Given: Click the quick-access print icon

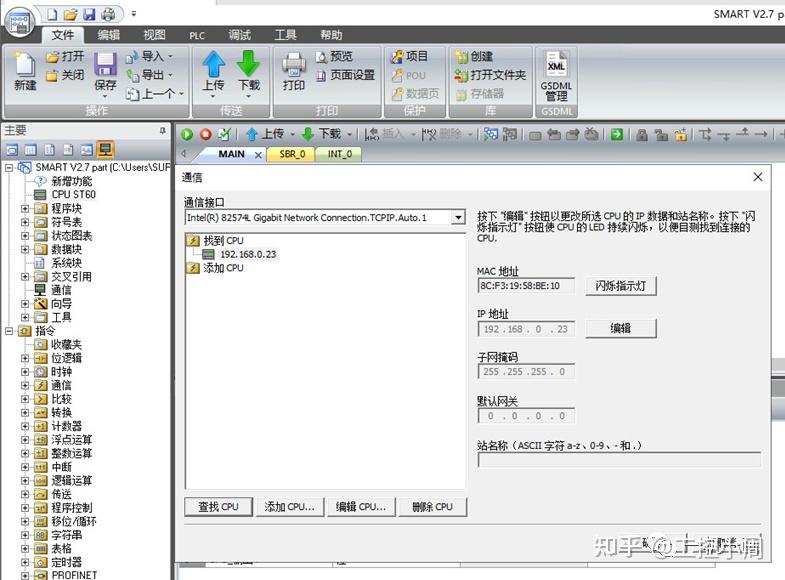Looking at the screenshot, I should pyautogui.click(x=108, y=14).
